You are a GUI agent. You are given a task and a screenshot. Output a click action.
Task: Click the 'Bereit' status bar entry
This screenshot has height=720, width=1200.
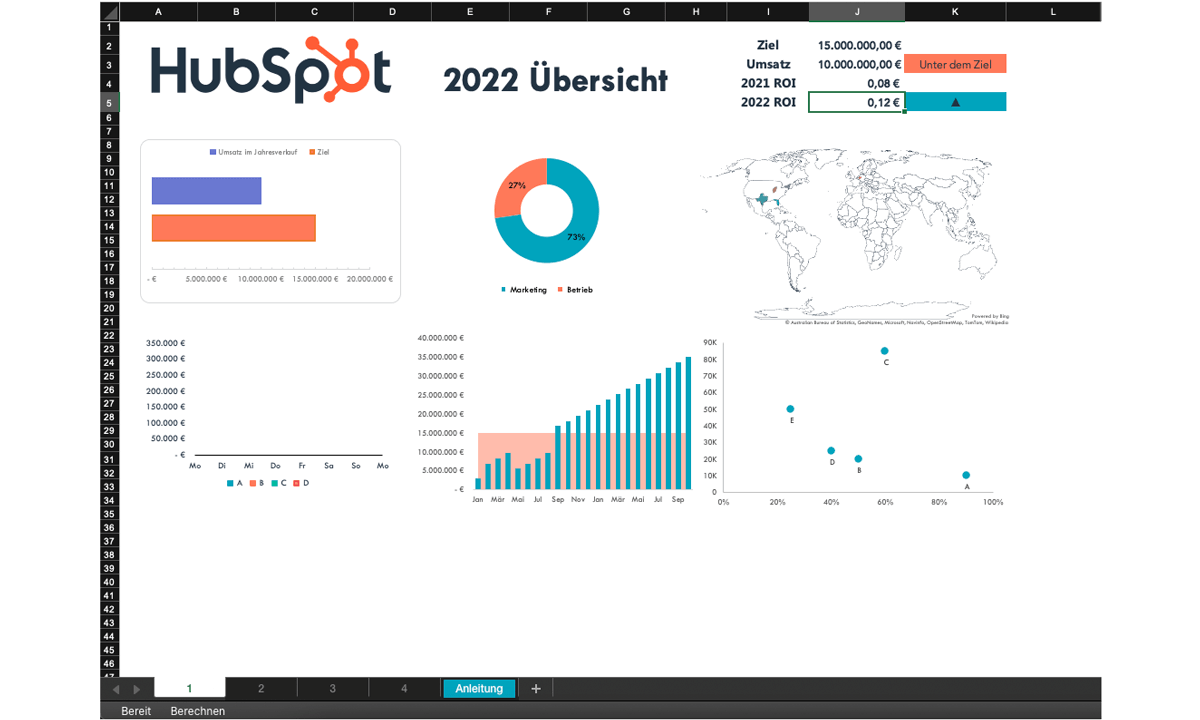click(136, 711)
